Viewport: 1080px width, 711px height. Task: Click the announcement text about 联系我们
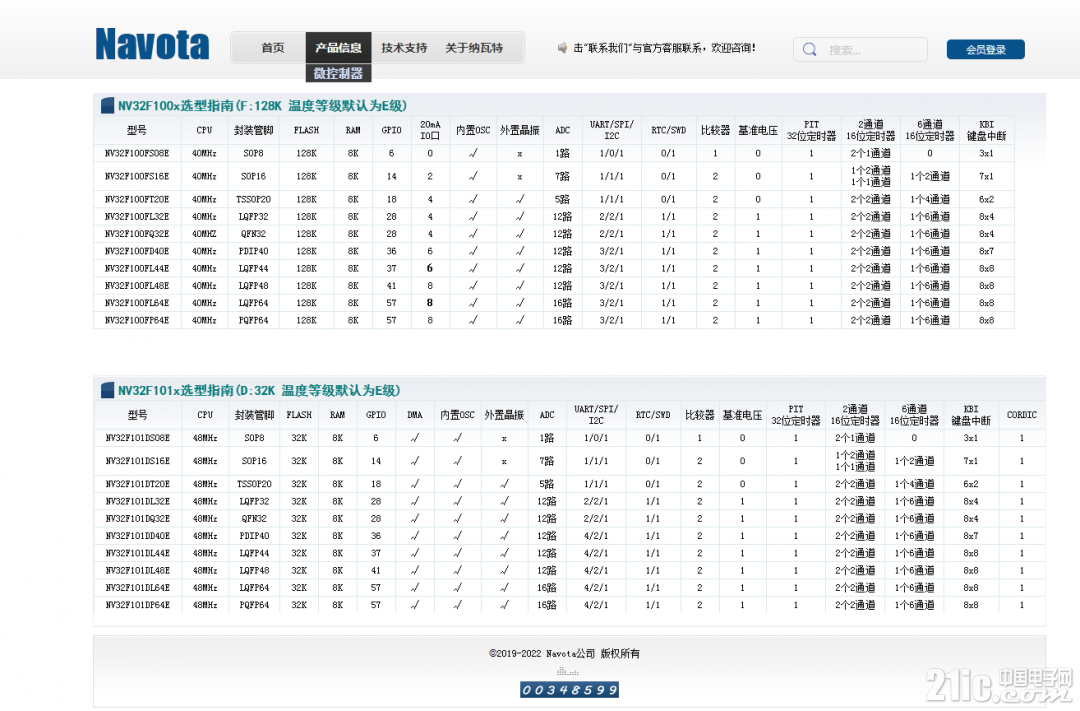(664, 48)
